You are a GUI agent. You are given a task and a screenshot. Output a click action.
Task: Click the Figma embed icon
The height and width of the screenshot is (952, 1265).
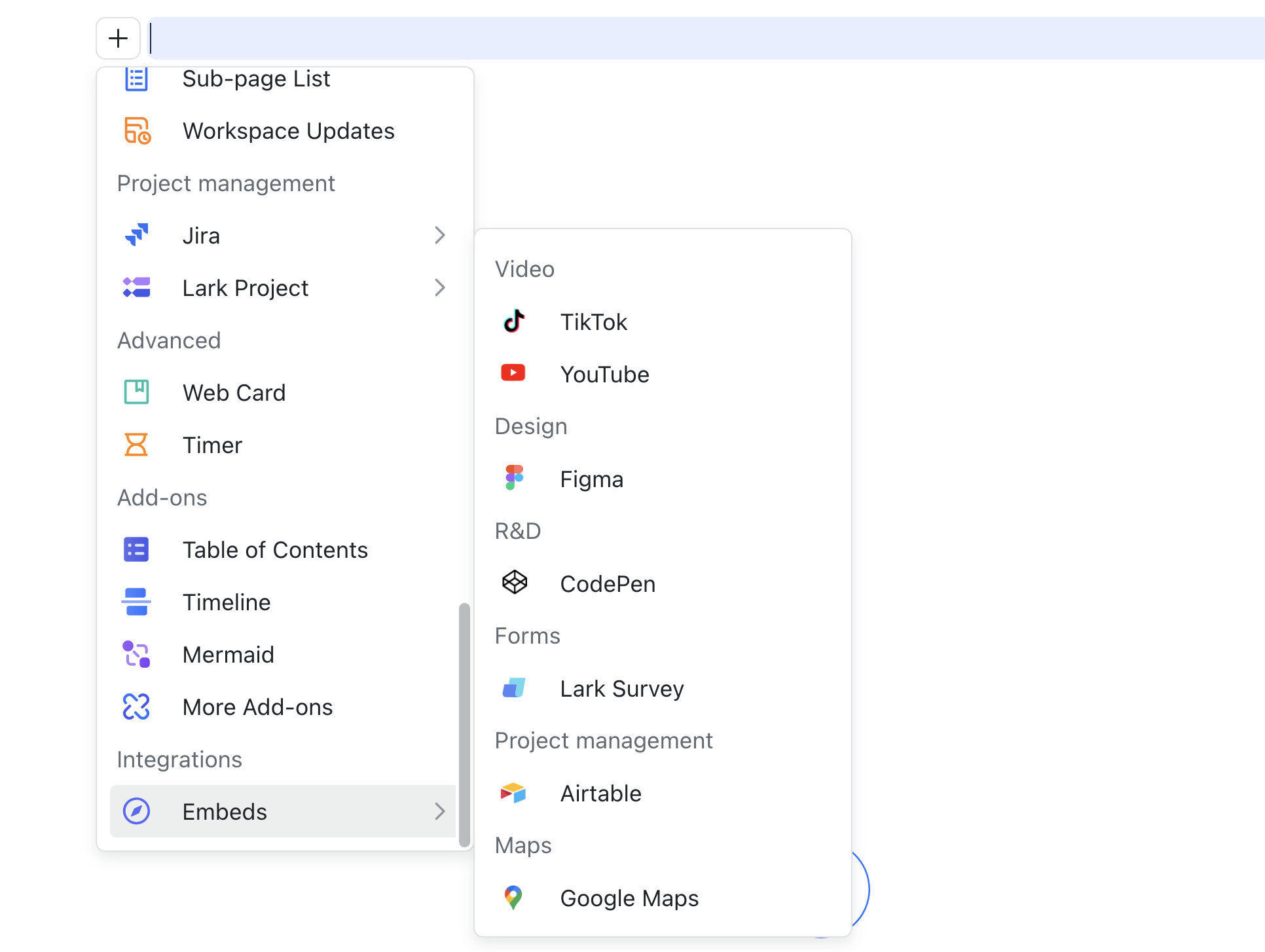click(x=514, y=478)
